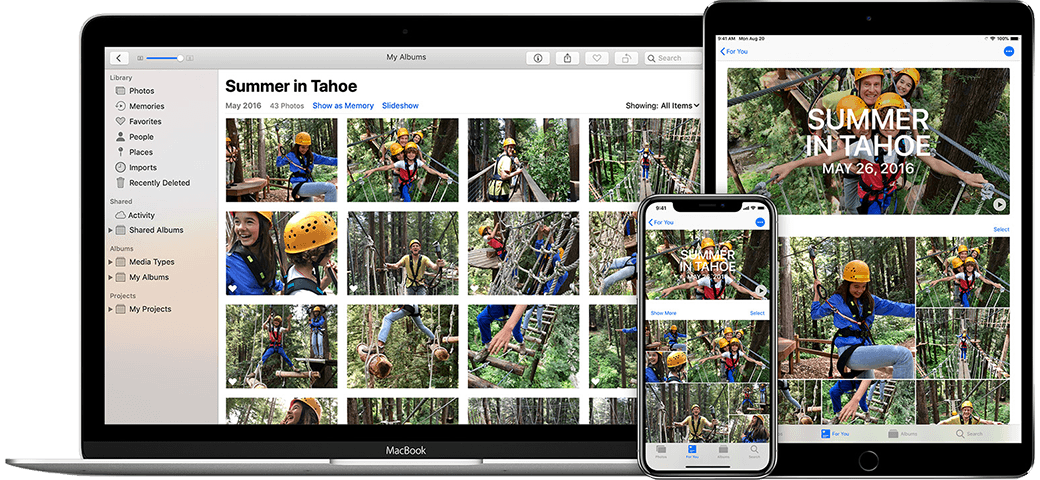Switch to For You tab on iPad
Screen dimensions: 1040x480
pyautogui.click(x=835, y=434)
